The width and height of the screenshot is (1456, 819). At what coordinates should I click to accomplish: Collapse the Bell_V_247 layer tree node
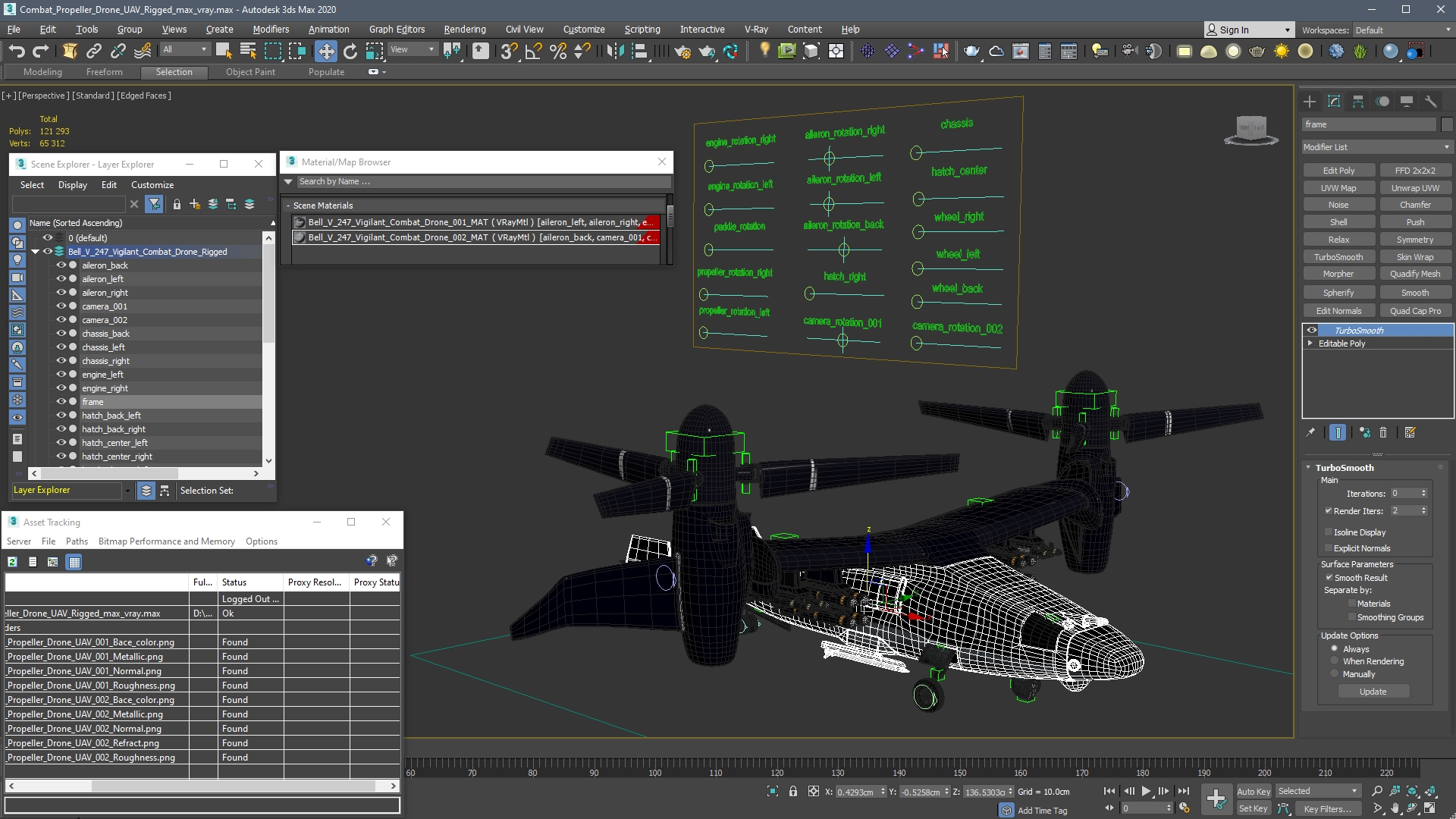click(x=35, y=252)
